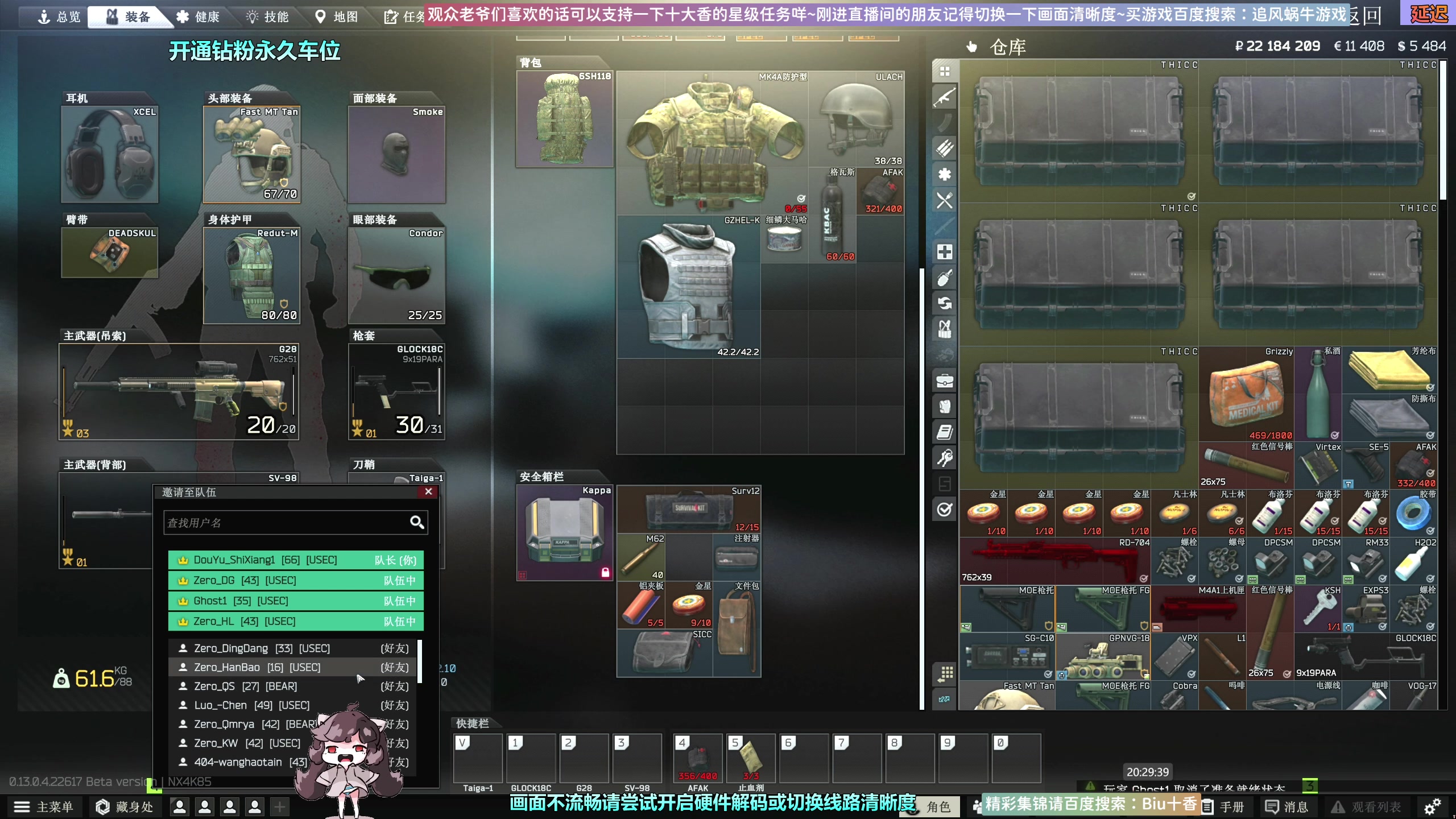Click the auto-sort stash grid icon
This screenshot has height=819, width=1456.
[944, 674]
